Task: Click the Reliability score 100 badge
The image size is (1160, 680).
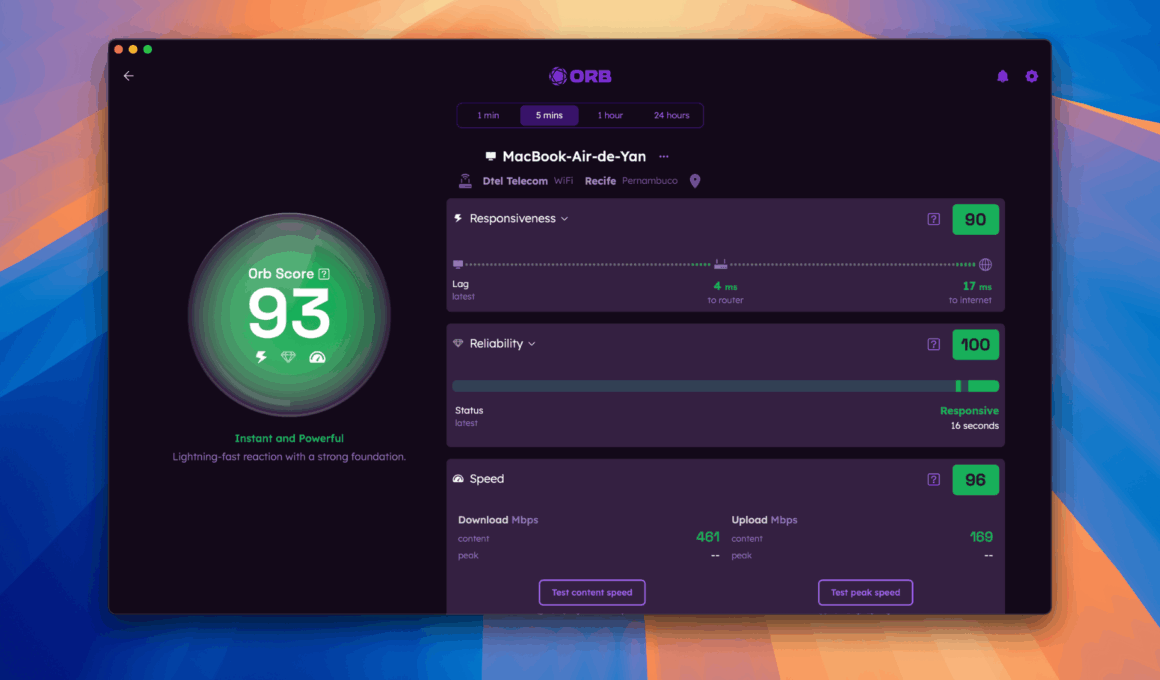Action: [975, 344]
